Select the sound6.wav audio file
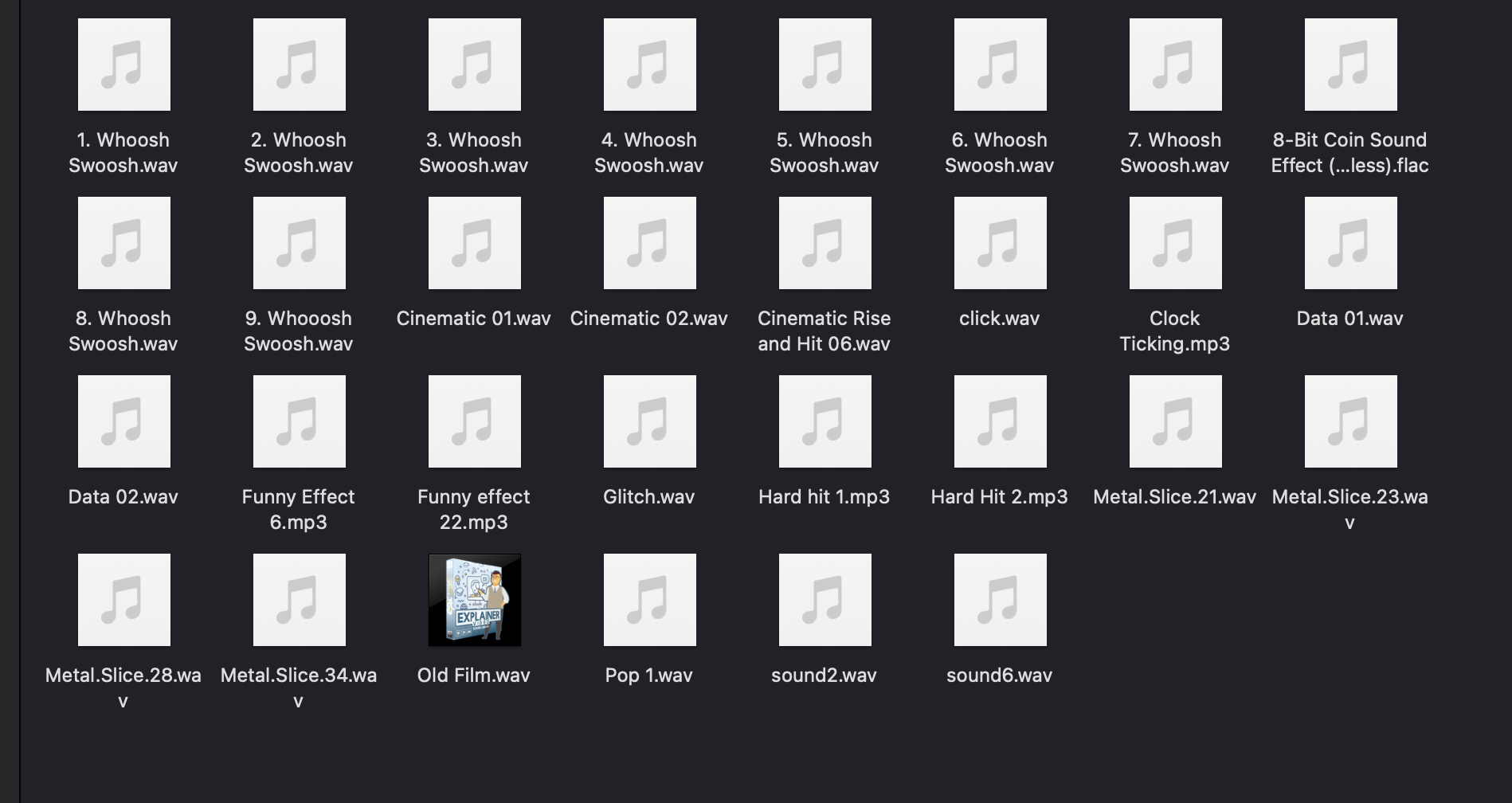The width and height of the screenshot is (1512, 803). tap(1000, 600)
